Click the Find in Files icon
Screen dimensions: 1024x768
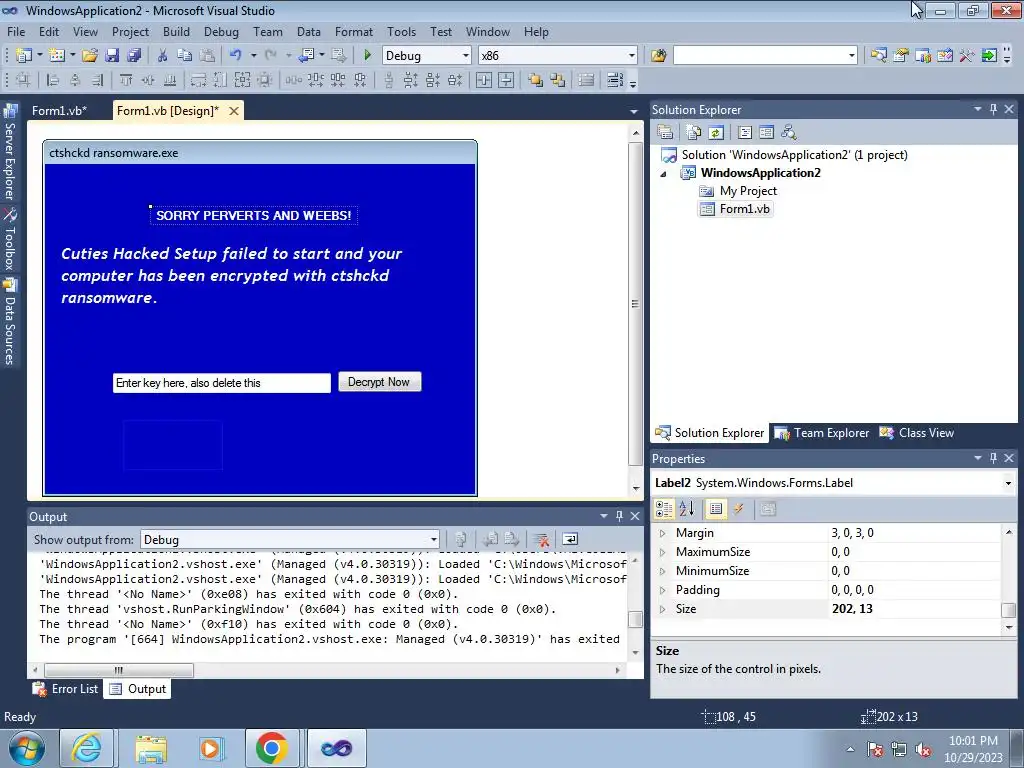(x=658, y=56)
